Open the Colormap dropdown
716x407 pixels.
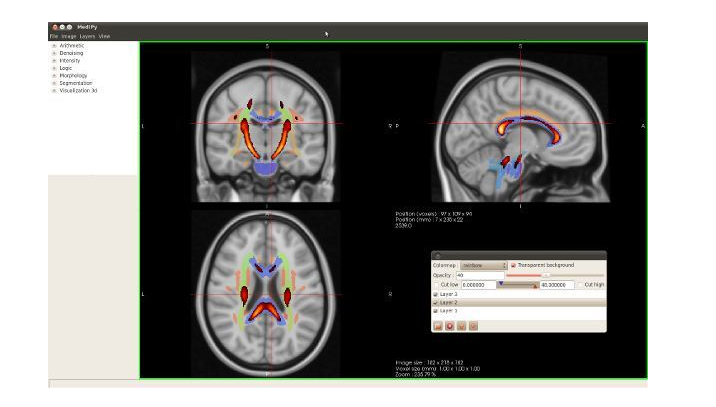482,265
